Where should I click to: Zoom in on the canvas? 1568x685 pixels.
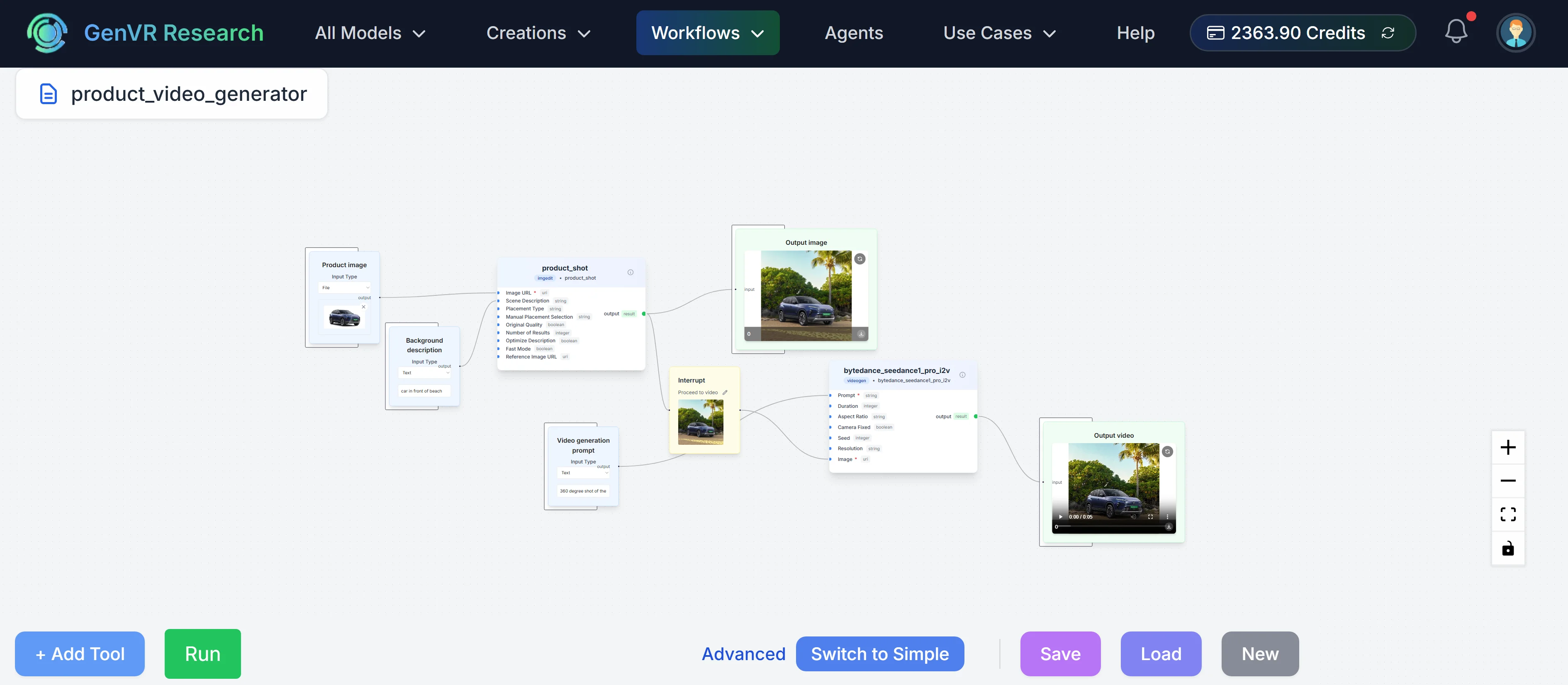[1508, 447]
